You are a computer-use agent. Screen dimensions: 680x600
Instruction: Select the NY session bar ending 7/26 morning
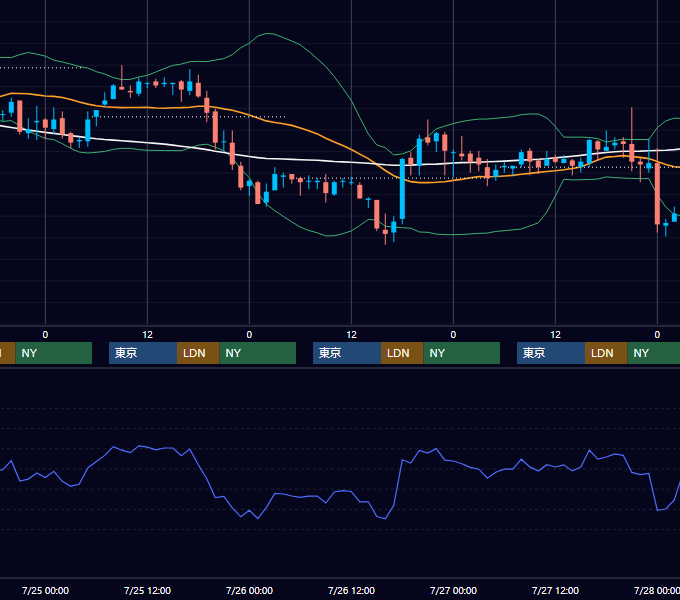tap(258, 353)
